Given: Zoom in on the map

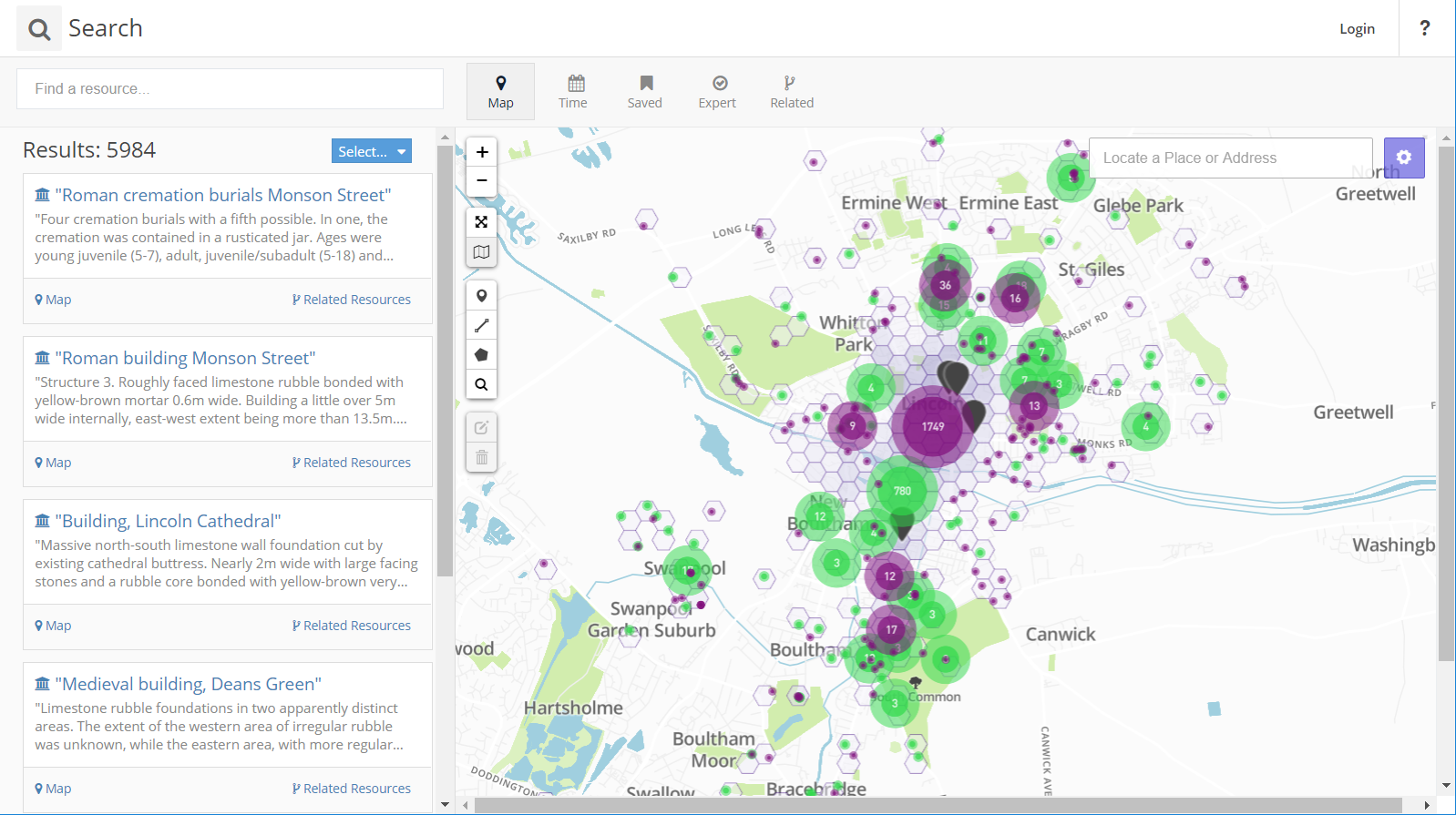Looking at the screenshot, I should tap(482, 152).
